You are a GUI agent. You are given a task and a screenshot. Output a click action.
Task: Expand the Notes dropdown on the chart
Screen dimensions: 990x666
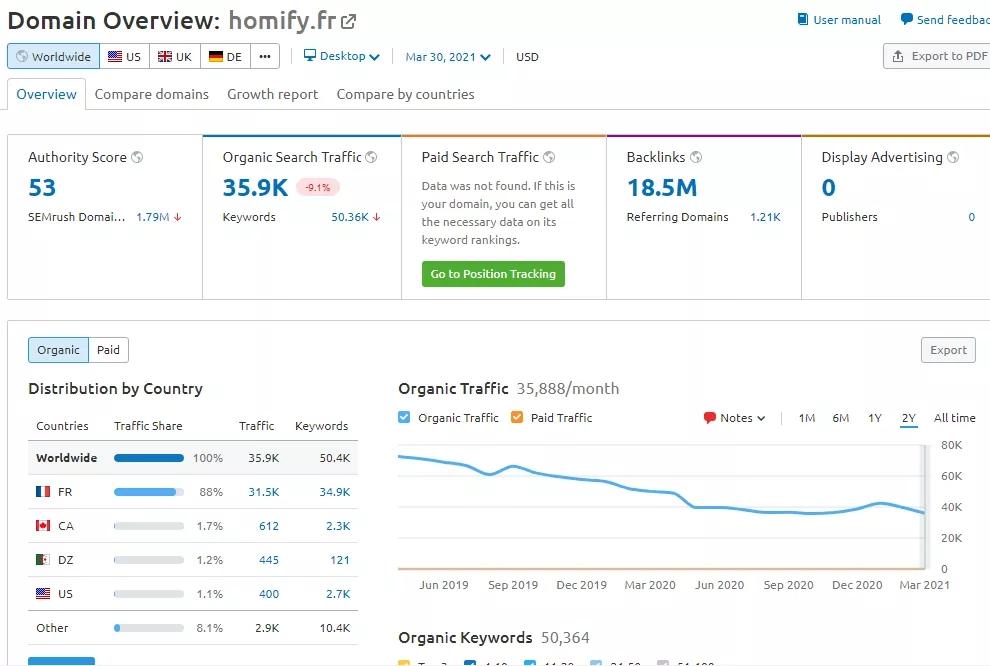(x=734, y=417)
